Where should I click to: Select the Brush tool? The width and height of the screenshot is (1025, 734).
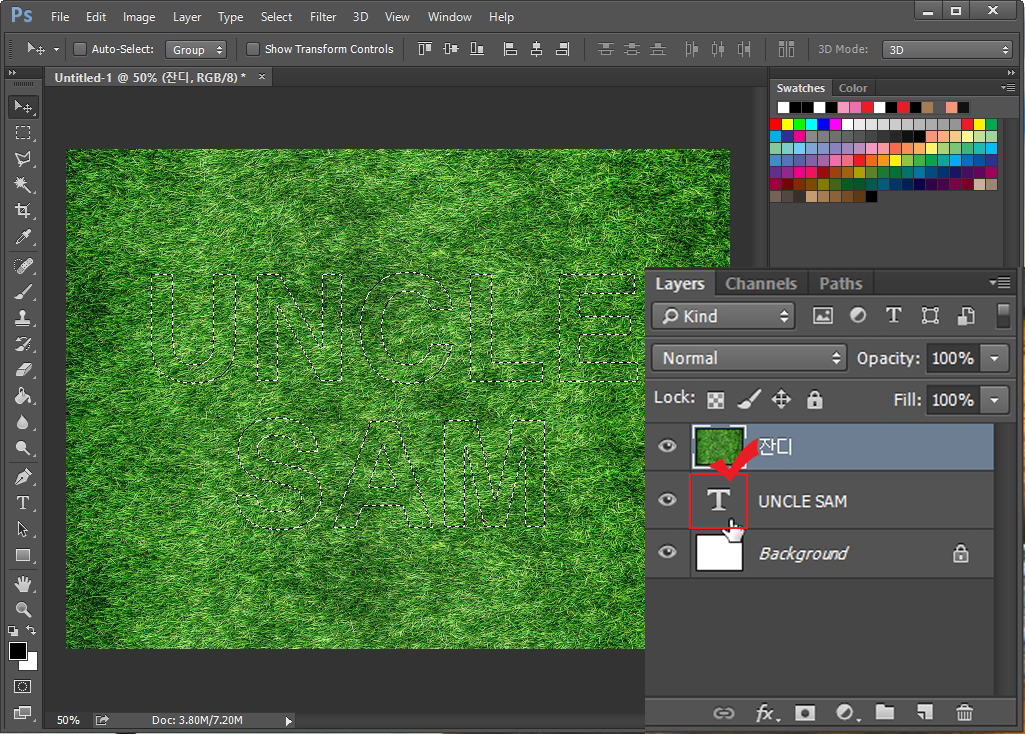(x=23, y=292)
